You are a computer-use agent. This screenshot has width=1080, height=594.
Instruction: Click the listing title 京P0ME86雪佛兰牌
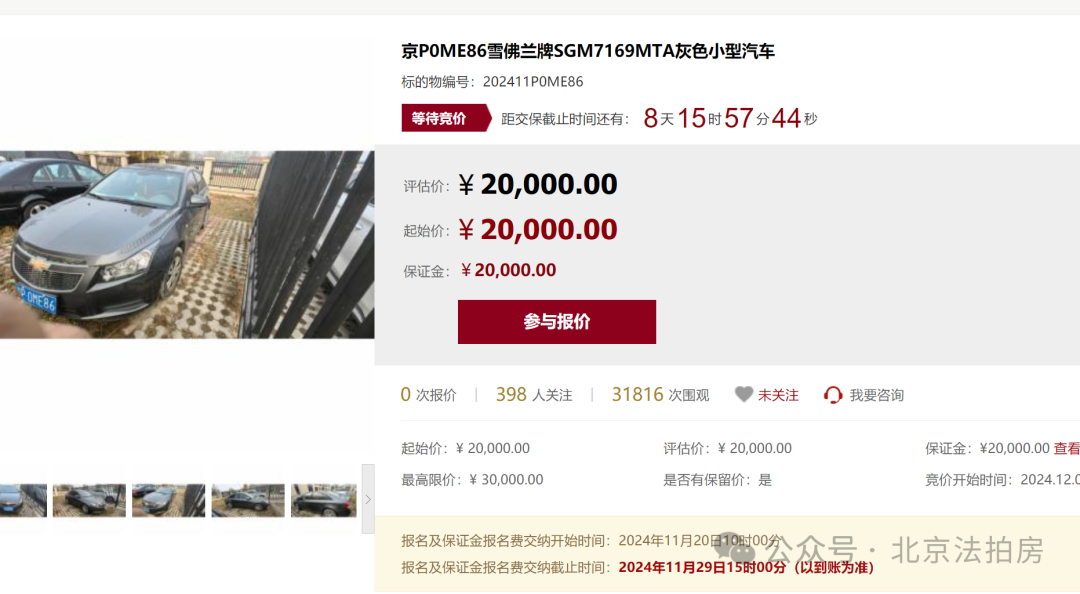point(588,51)
